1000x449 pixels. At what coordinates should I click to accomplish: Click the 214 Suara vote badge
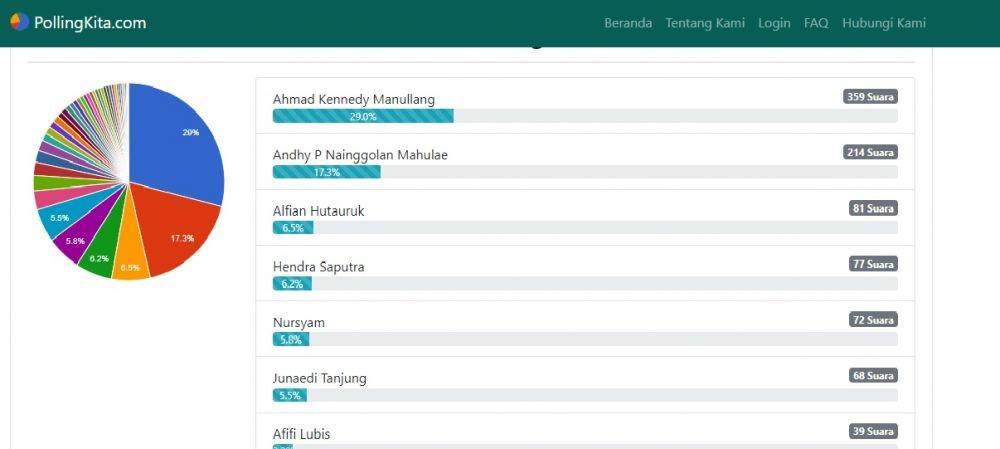[x=871, y=152]
